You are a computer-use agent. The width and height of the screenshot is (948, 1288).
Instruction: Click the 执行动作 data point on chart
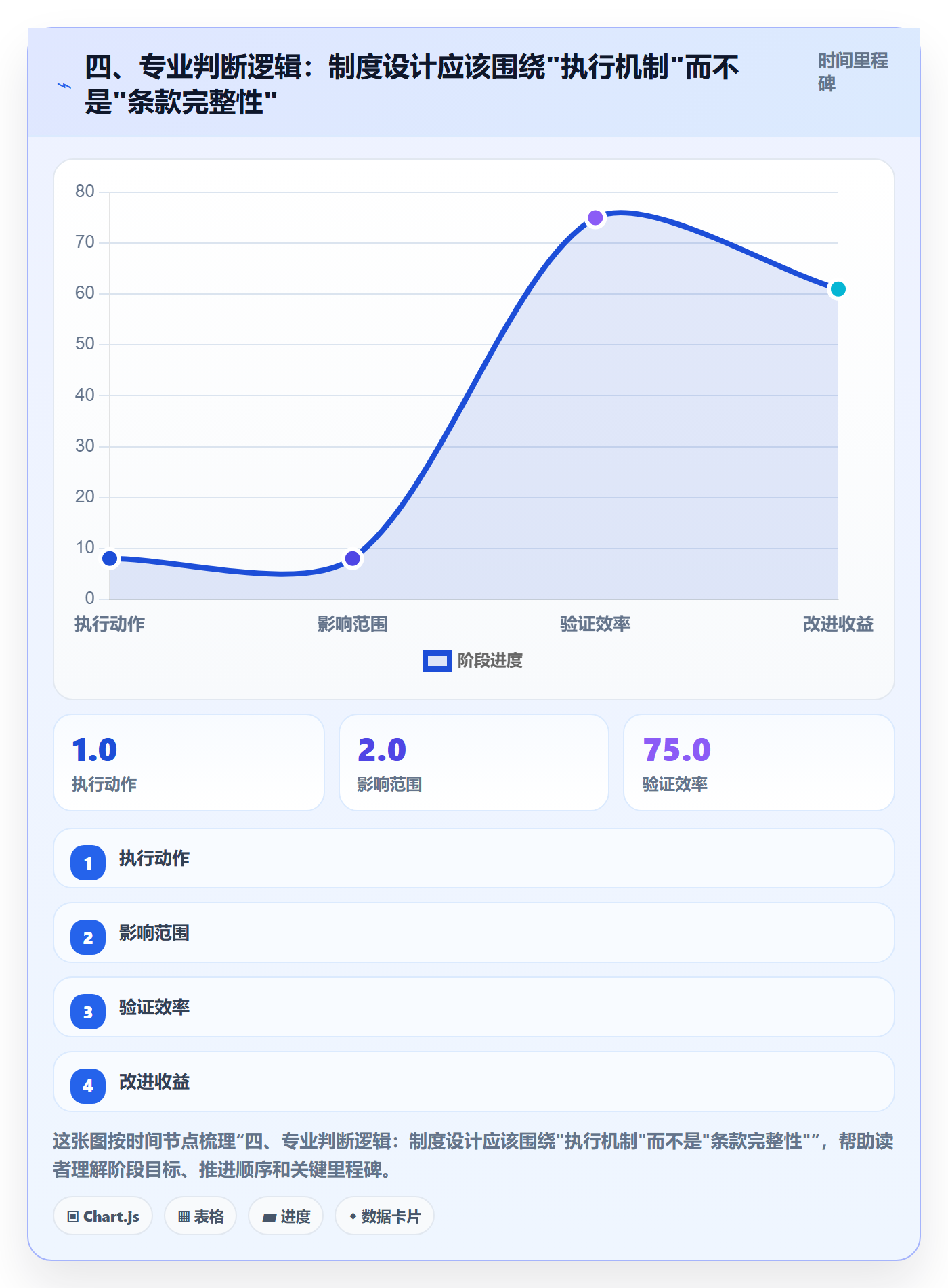(110, 559)
